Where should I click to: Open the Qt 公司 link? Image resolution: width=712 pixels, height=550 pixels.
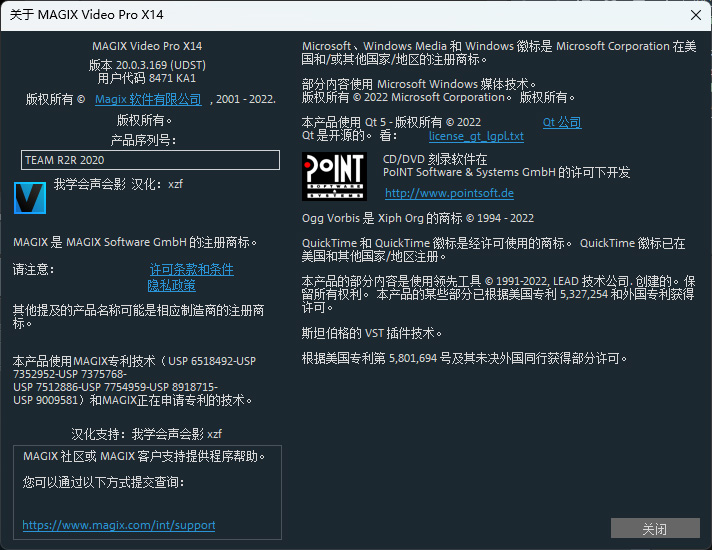562,122
